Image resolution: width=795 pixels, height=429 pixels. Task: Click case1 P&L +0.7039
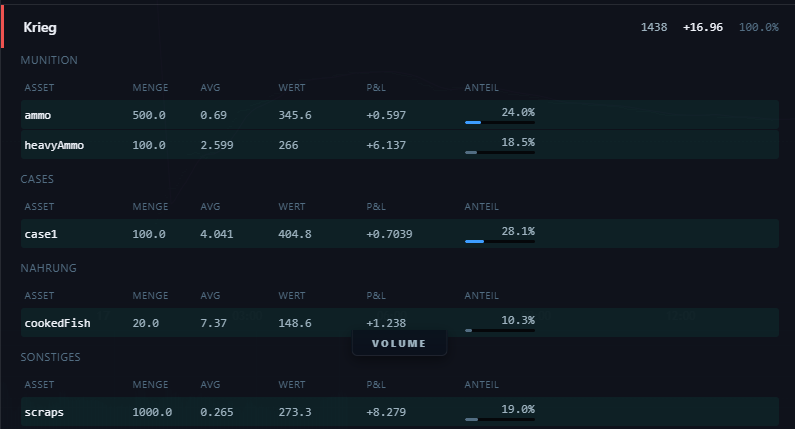tap(389, 234)
